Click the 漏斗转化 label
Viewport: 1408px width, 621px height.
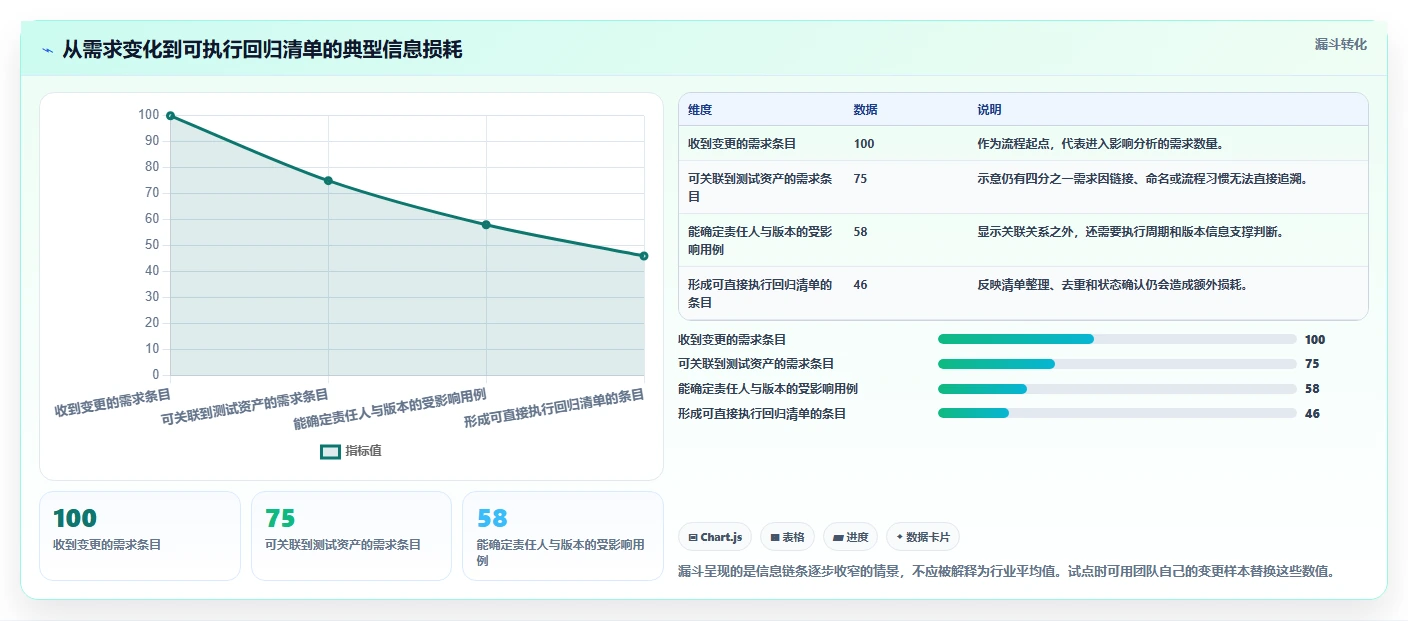point(1340,44)
